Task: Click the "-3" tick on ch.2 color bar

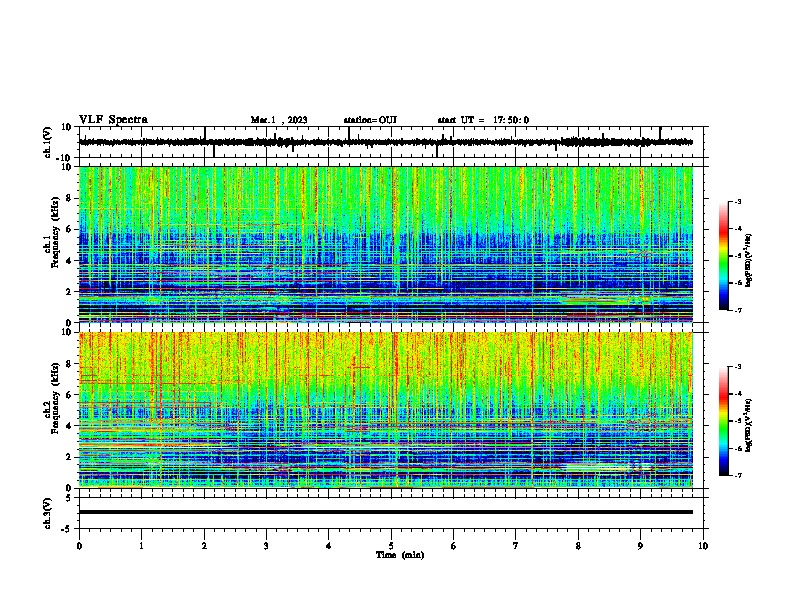Action: point(737,367)
